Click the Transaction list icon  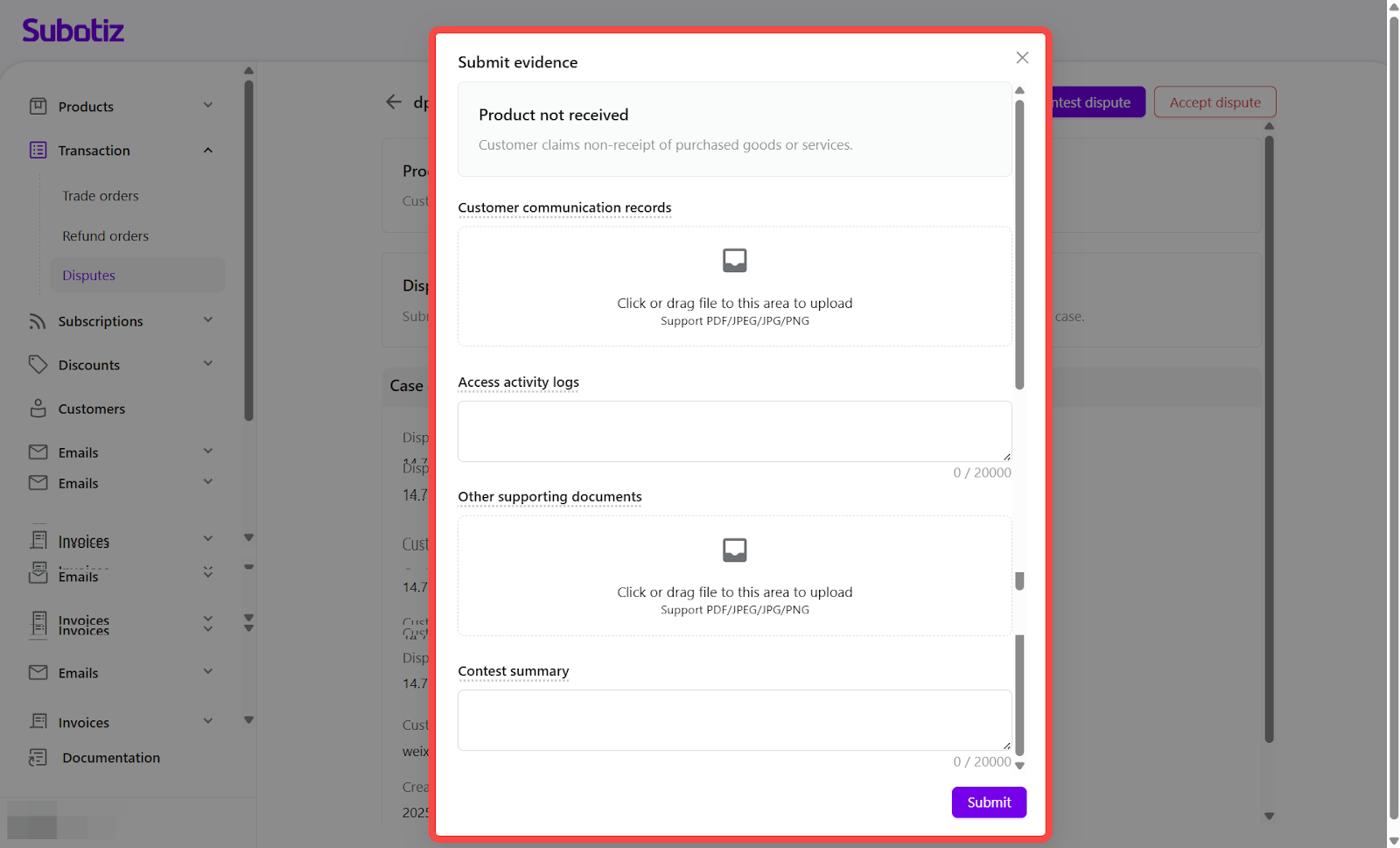coord(38,151)
